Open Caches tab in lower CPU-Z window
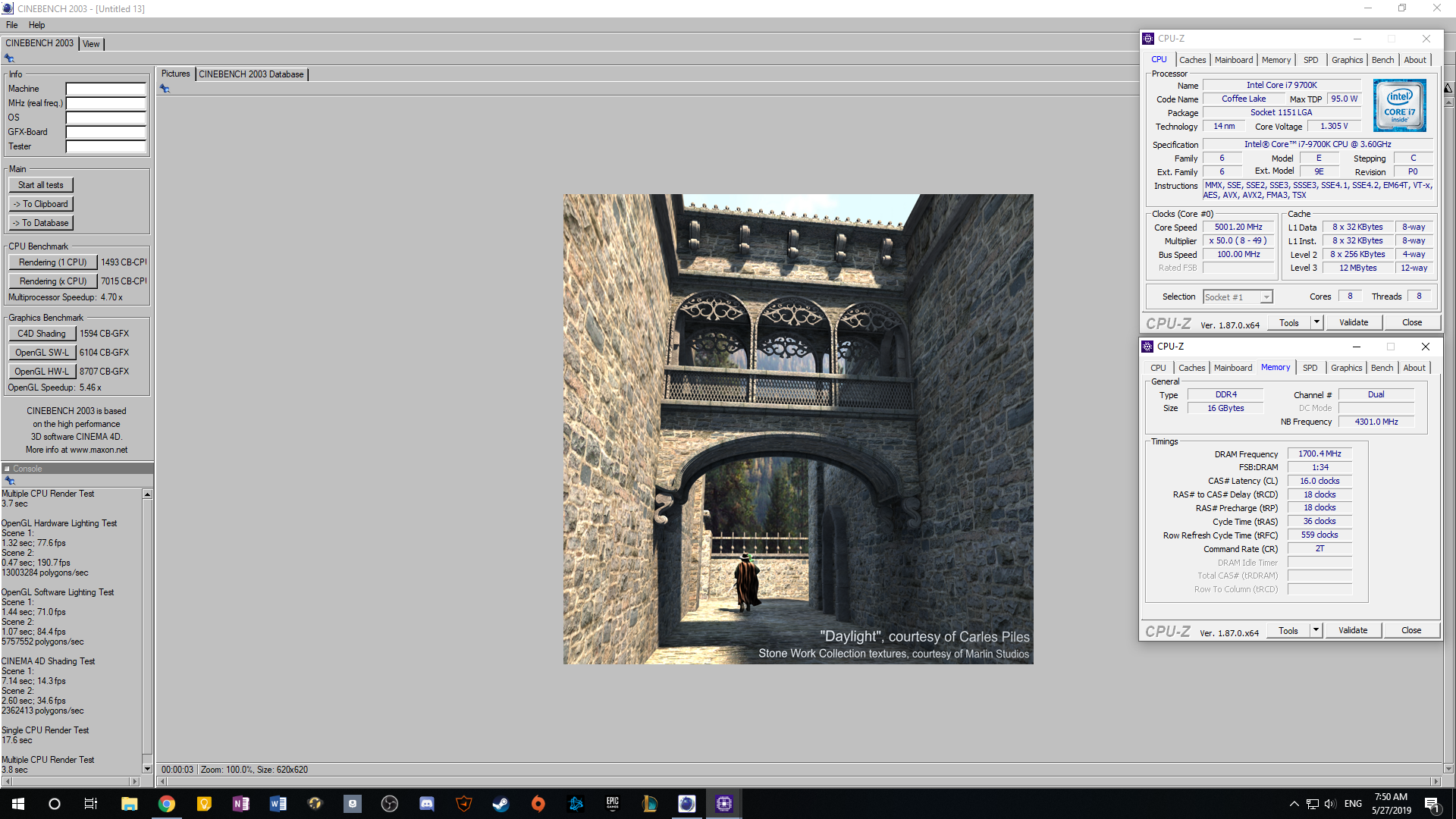The image size is (1456, 819). point(1191,368)
